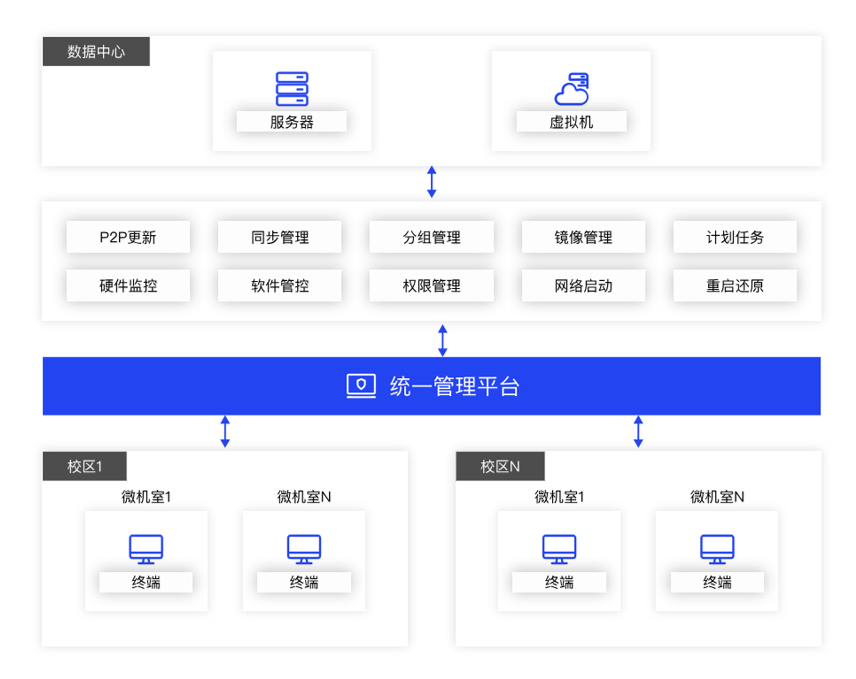The image size is (856, 679).
Task: Open the 计划任务 function
Action: pyautogui.click(x=735, y=236)
